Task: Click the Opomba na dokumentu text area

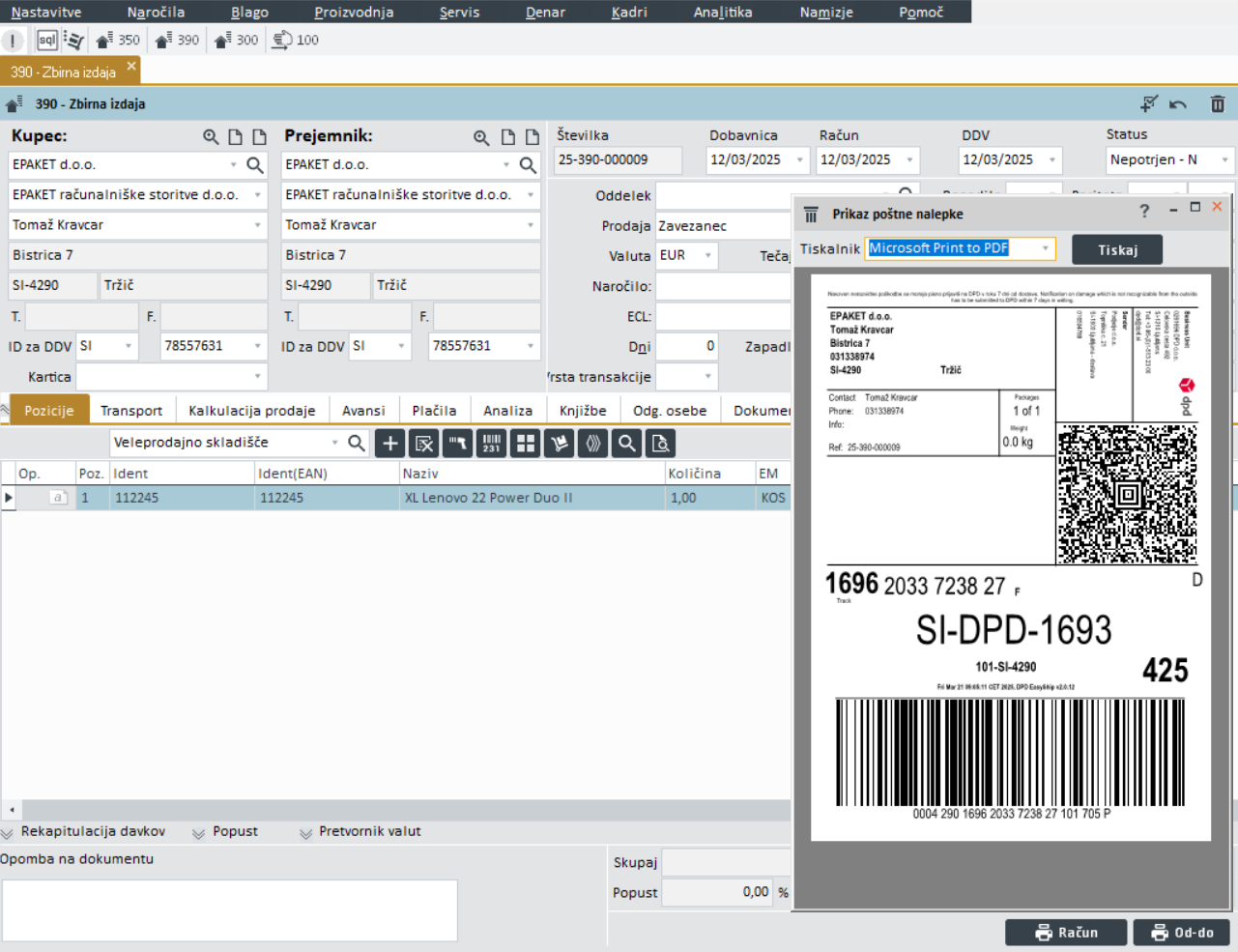Action: pyautogui.click(x=229, y=909)
